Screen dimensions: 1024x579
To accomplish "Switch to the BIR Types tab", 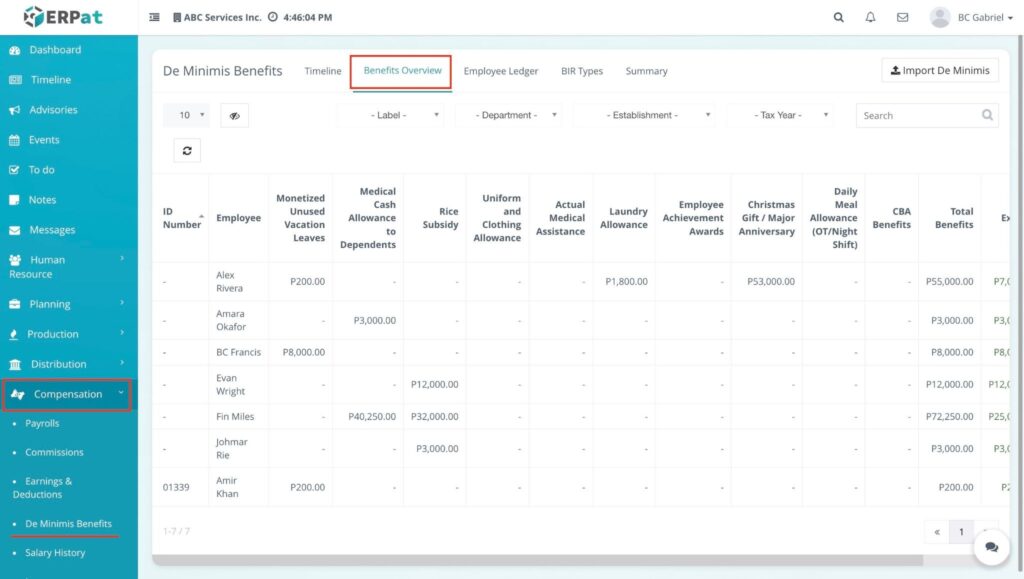I will click(582, 71).
